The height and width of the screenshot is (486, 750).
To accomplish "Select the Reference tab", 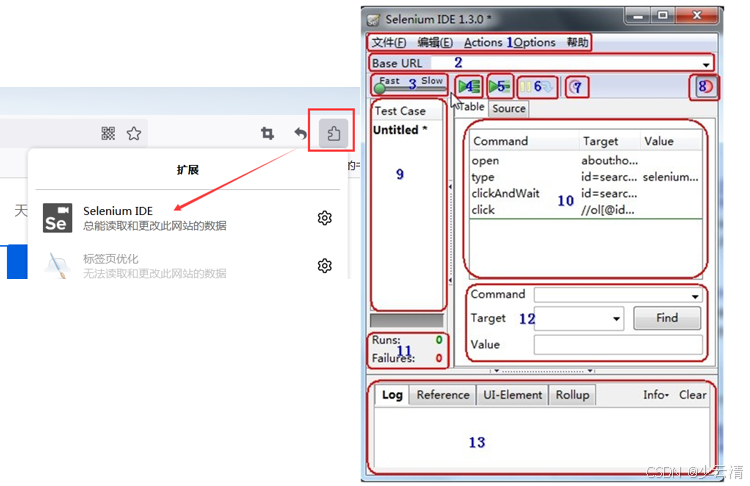I will click(442, 395).
